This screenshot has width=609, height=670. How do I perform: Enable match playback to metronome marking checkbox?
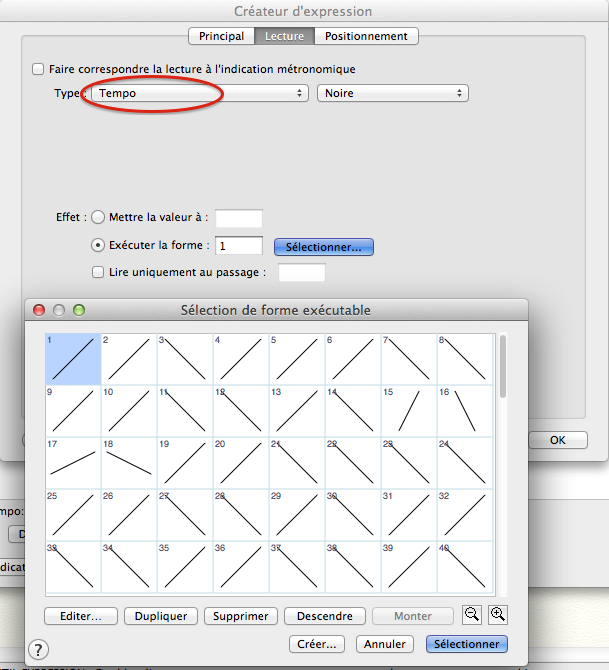tap(38, 69)
